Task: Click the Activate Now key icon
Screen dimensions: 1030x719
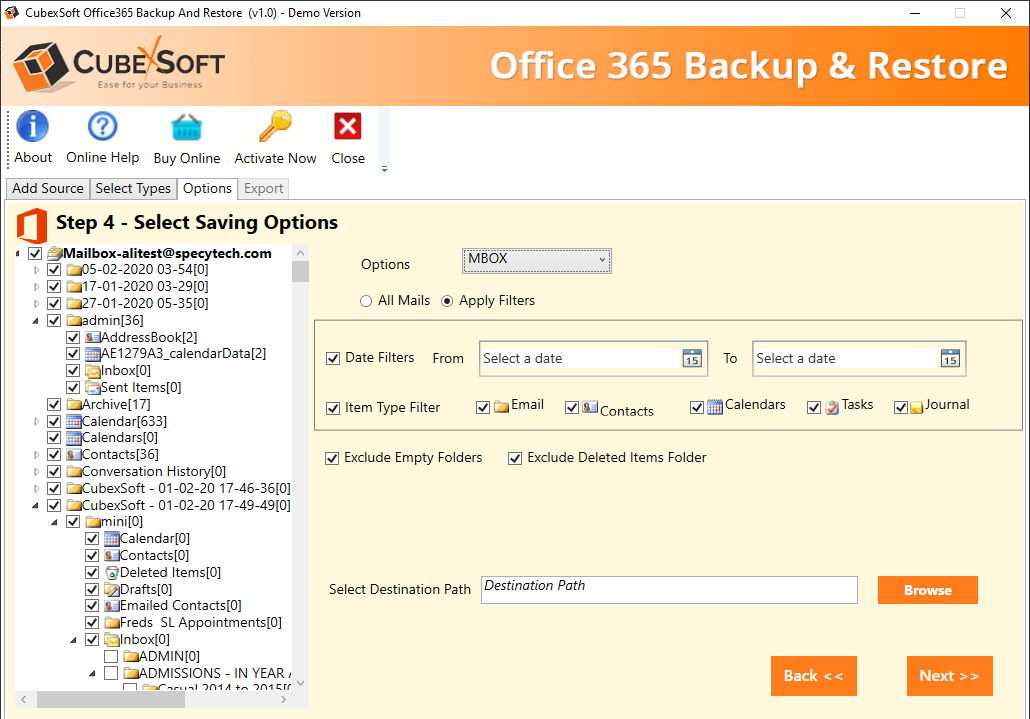Action: click(x=275, y=126)
